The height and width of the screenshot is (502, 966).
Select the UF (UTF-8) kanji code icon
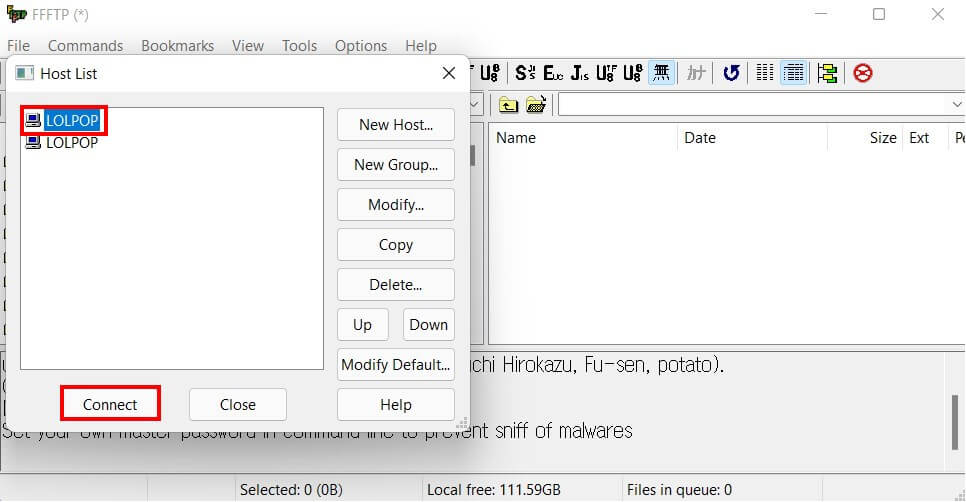tap(606, 73)
